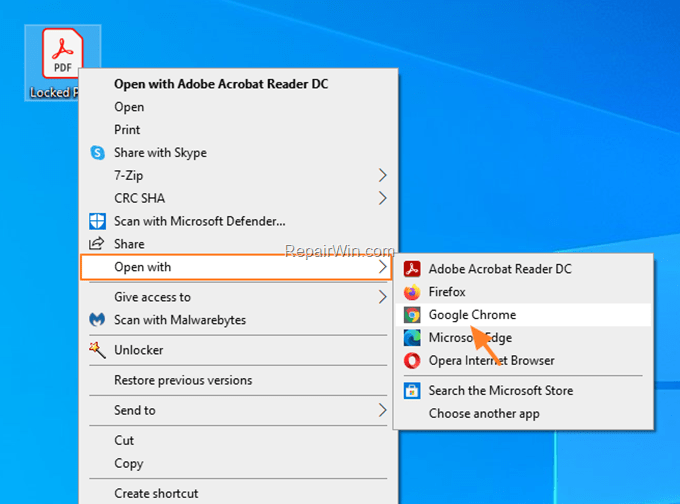680x504 pixels.
Task: Select Choose another app
Action: (523, 414)
